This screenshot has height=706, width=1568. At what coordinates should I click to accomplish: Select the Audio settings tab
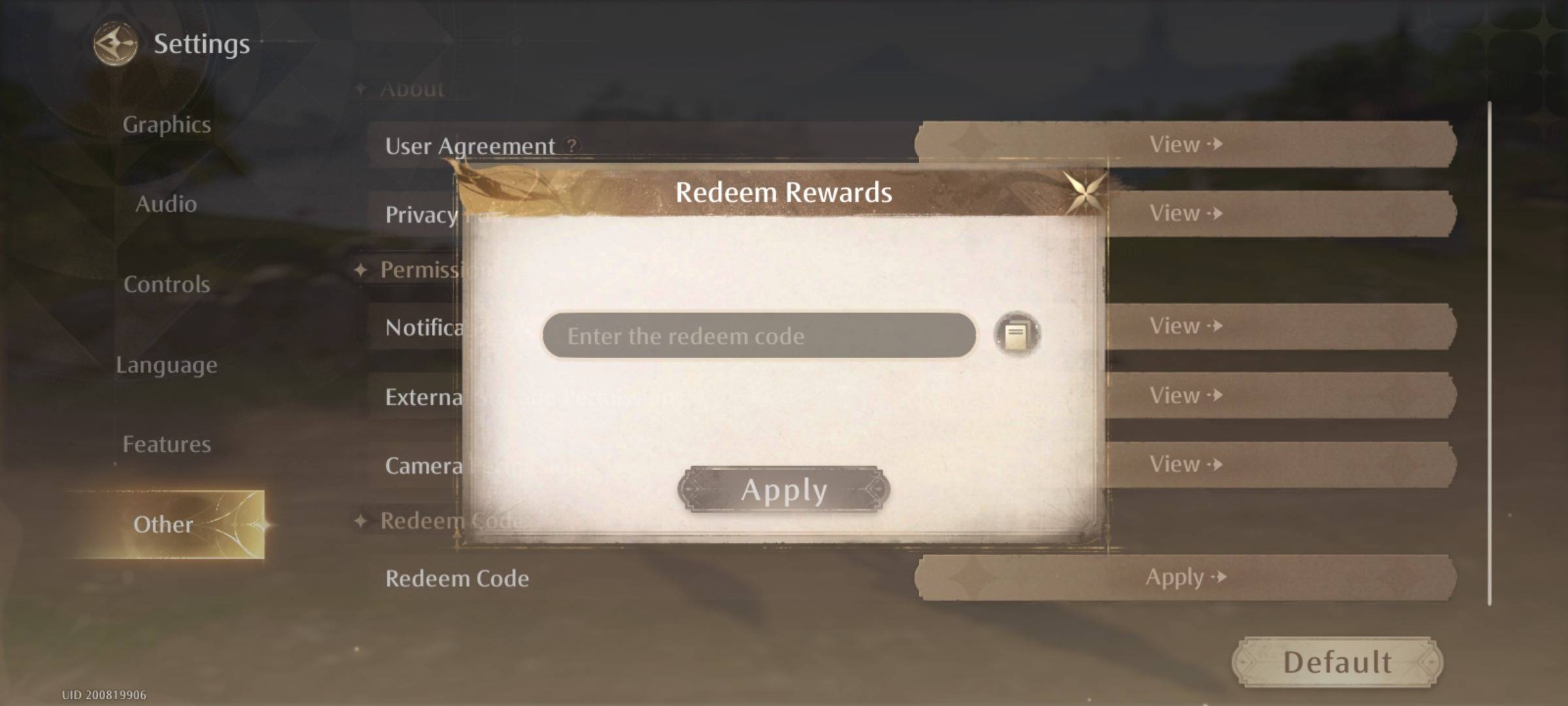[x=164, y=203]
